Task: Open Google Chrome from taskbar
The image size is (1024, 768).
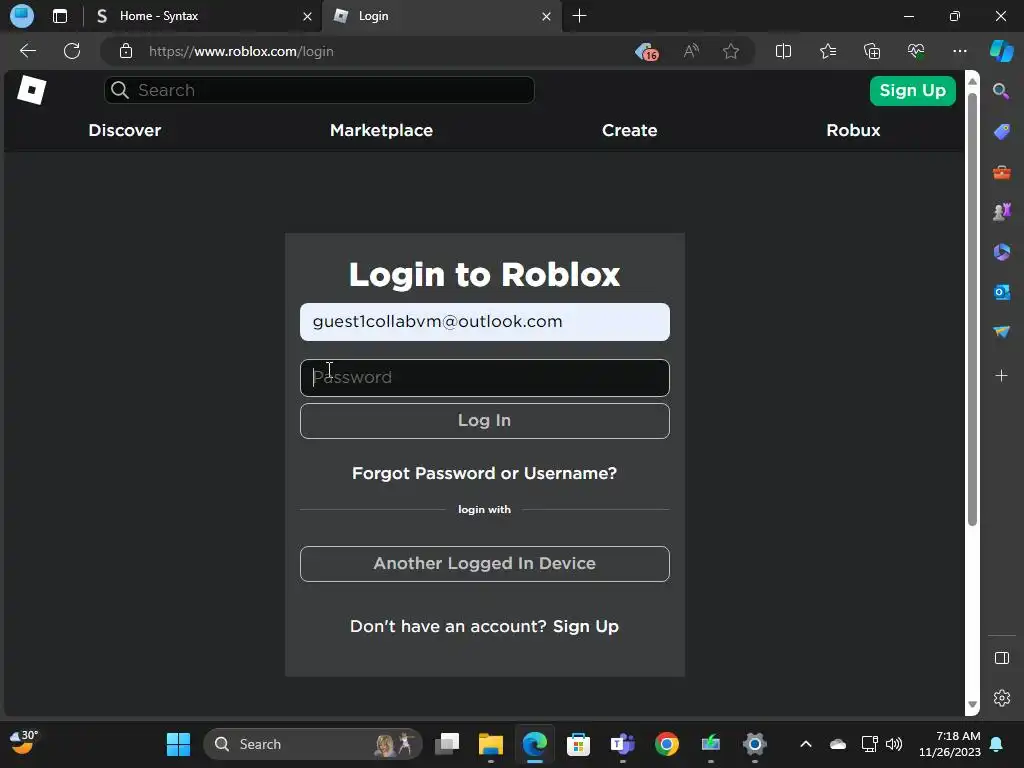Action: click(x=666, y=744)
